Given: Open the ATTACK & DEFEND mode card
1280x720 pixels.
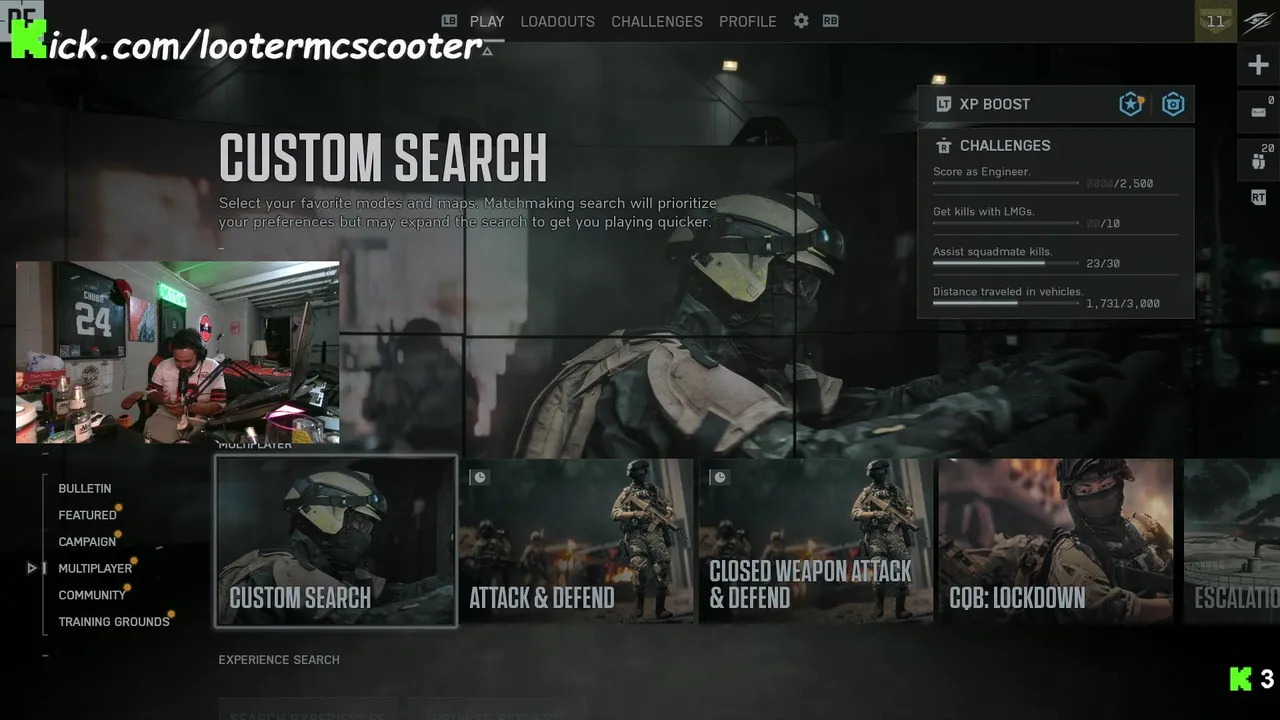Looking at the screenshot, I should point(577,541).
